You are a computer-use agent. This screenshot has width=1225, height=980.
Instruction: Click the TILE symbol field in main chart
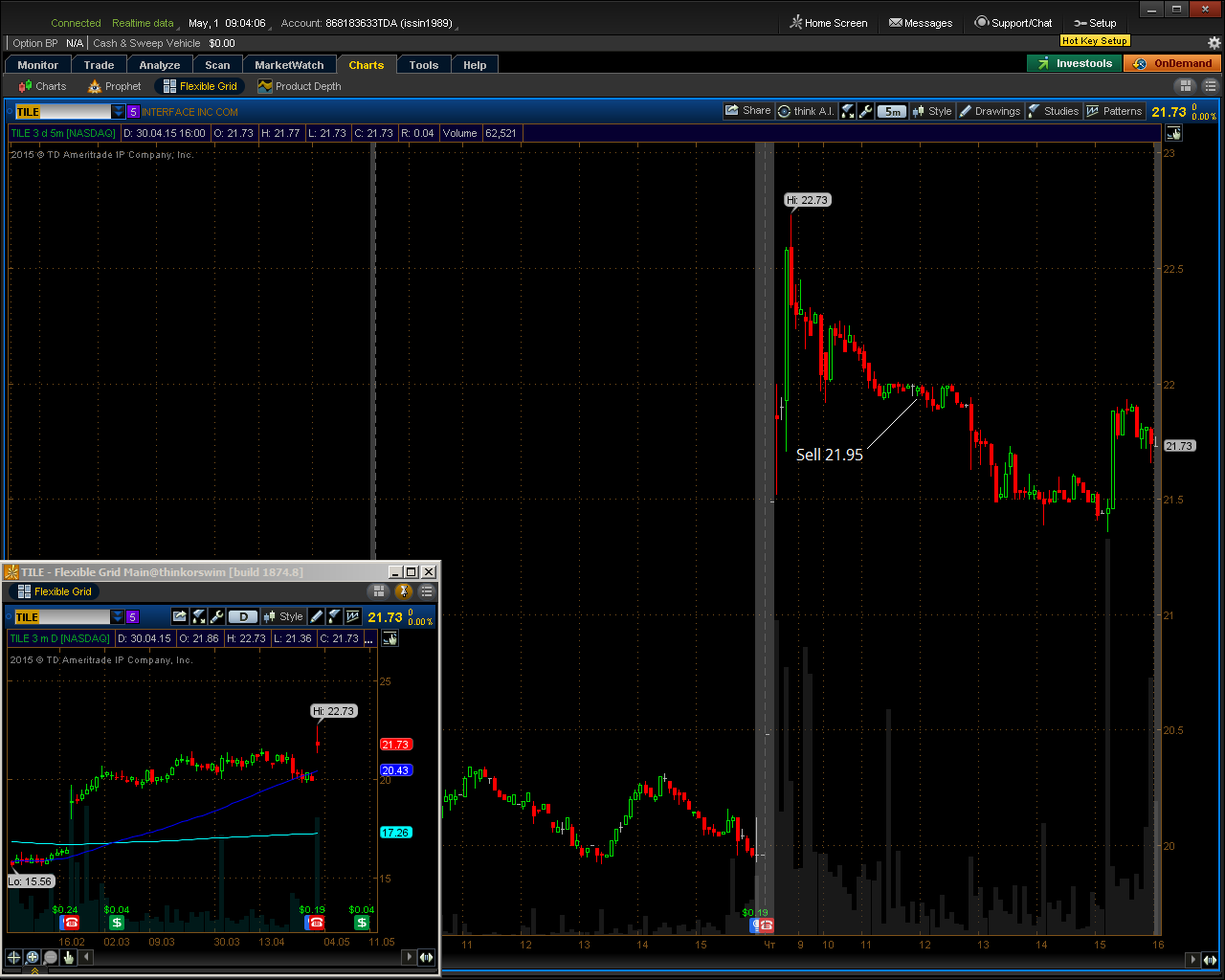[x=63, y=112]
